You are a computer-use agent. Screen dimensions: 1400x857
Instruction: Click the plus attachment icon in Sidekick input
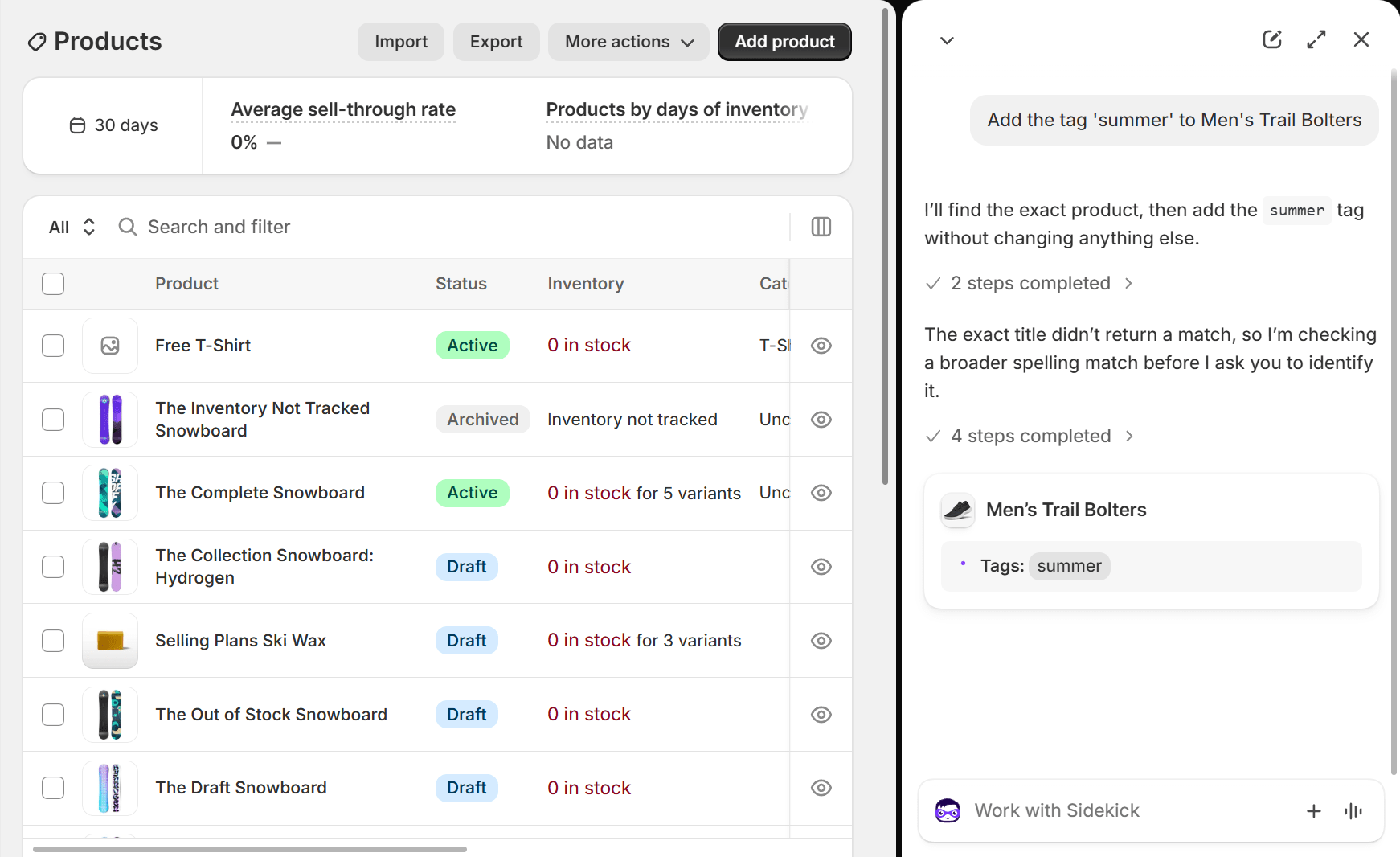click(x=1313, y=811)
